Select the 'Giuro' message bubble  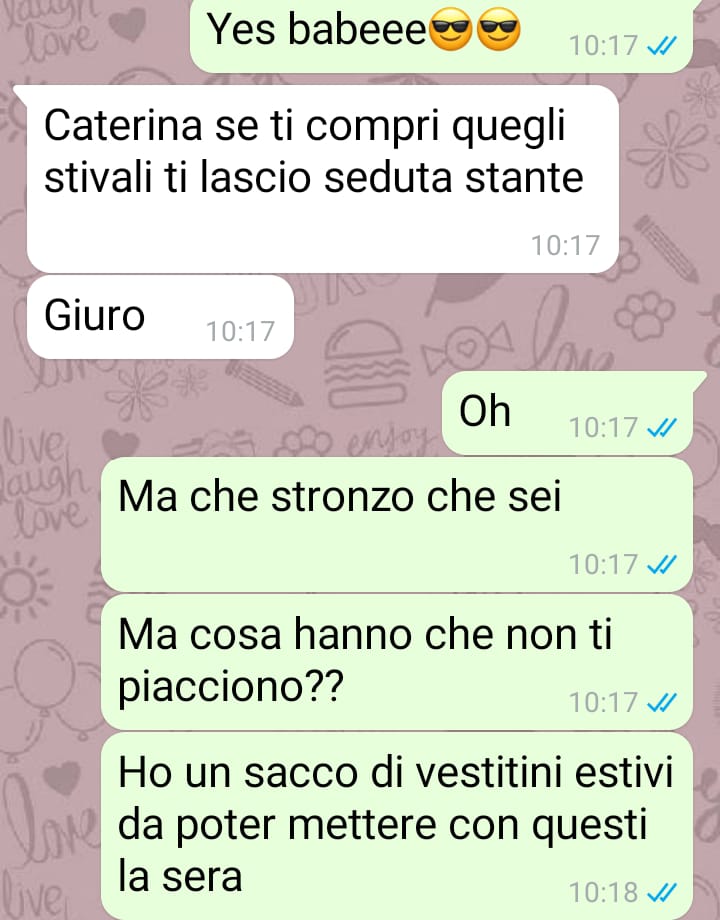coord(160,317)
